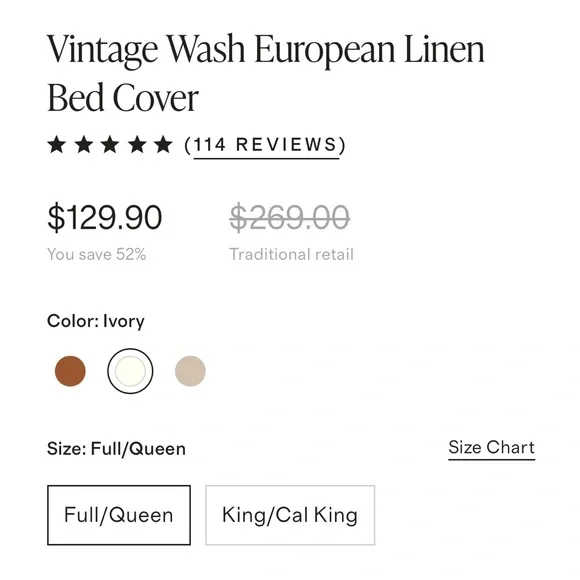Click the fourth rating star
580x580 pixels.
tap(137, 144)
